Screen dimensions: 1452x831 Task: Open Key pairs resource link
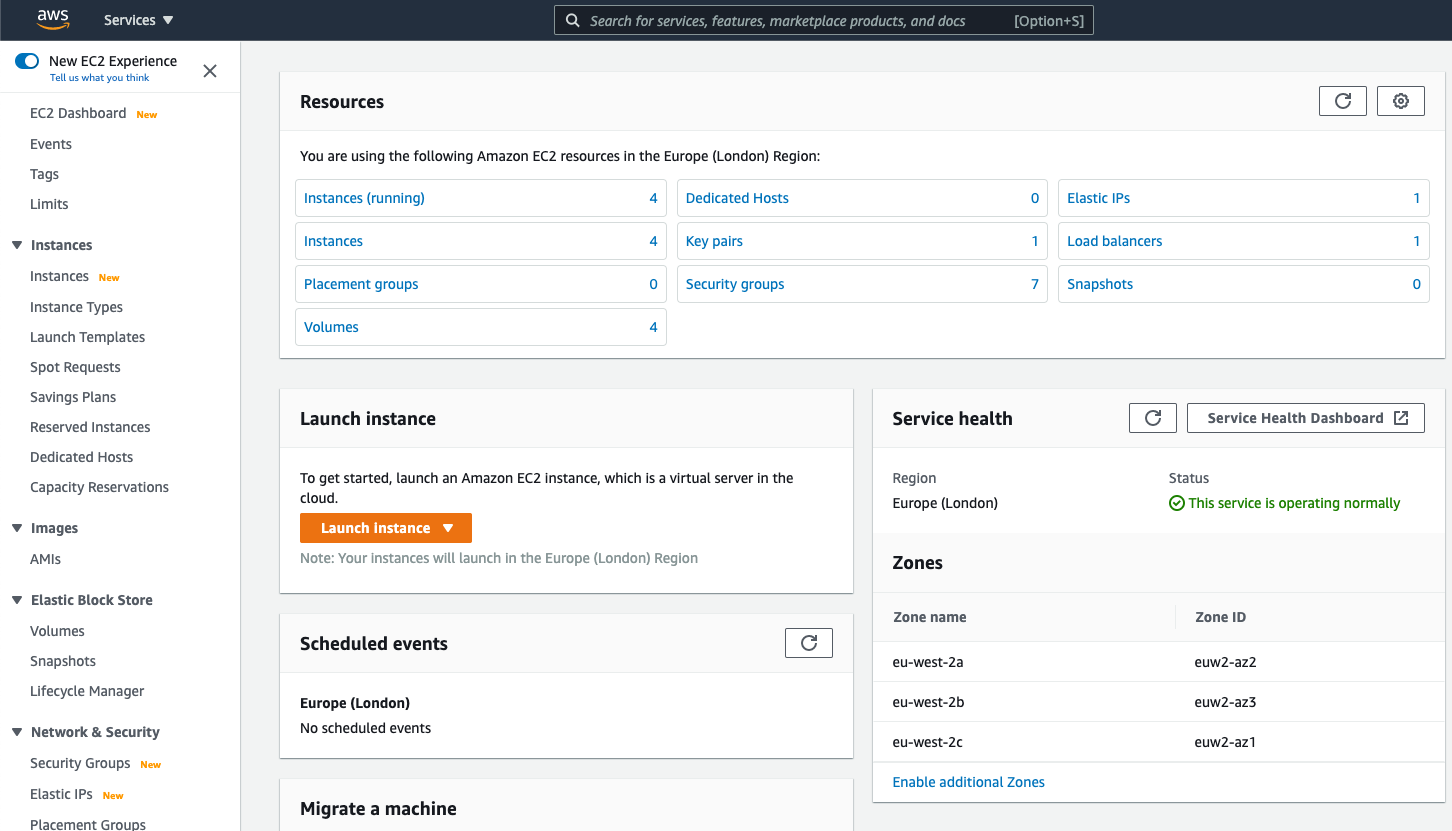pyautogui.click(x=714, y=241)
